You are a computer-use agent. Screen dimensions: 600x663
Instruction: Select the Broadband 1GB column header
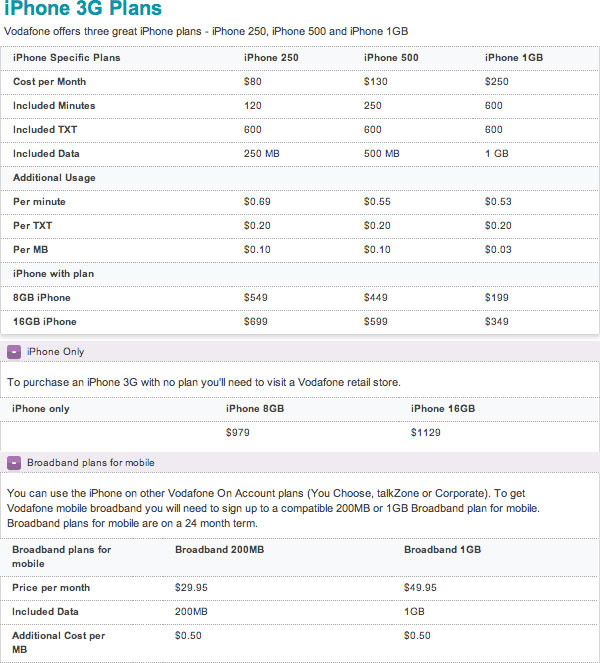pyautogui.click(x=443, y=550)
